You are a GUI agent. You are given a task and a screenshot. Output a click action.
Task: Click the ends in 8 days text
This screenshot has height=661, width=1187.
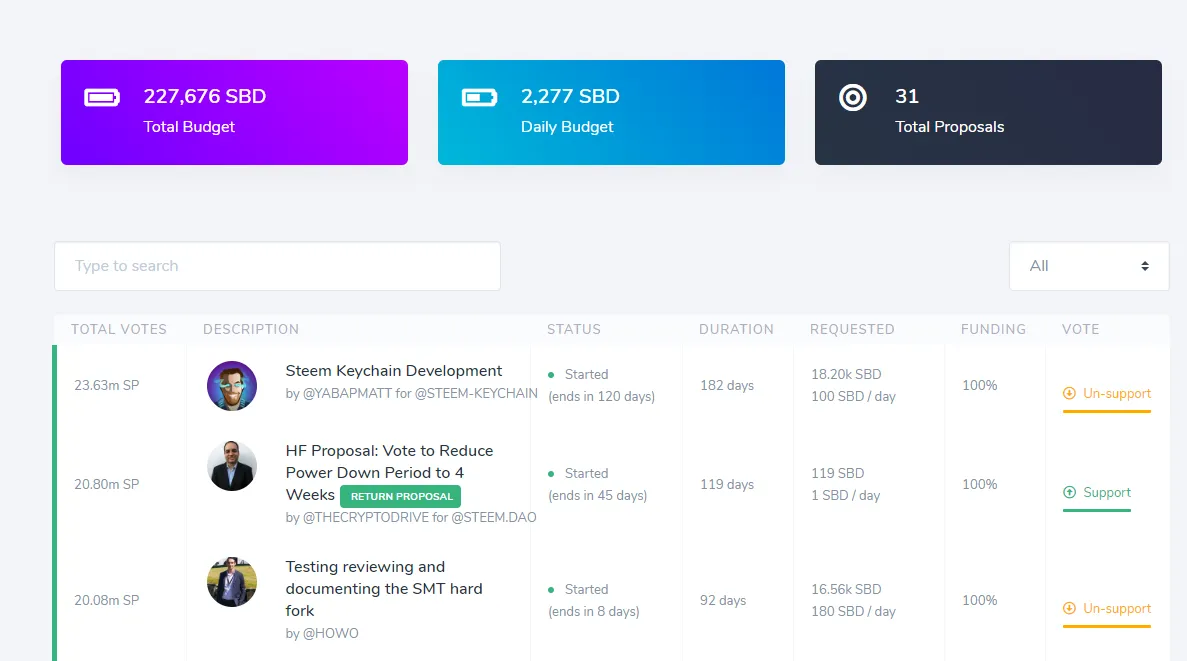[x=594, y=612]
